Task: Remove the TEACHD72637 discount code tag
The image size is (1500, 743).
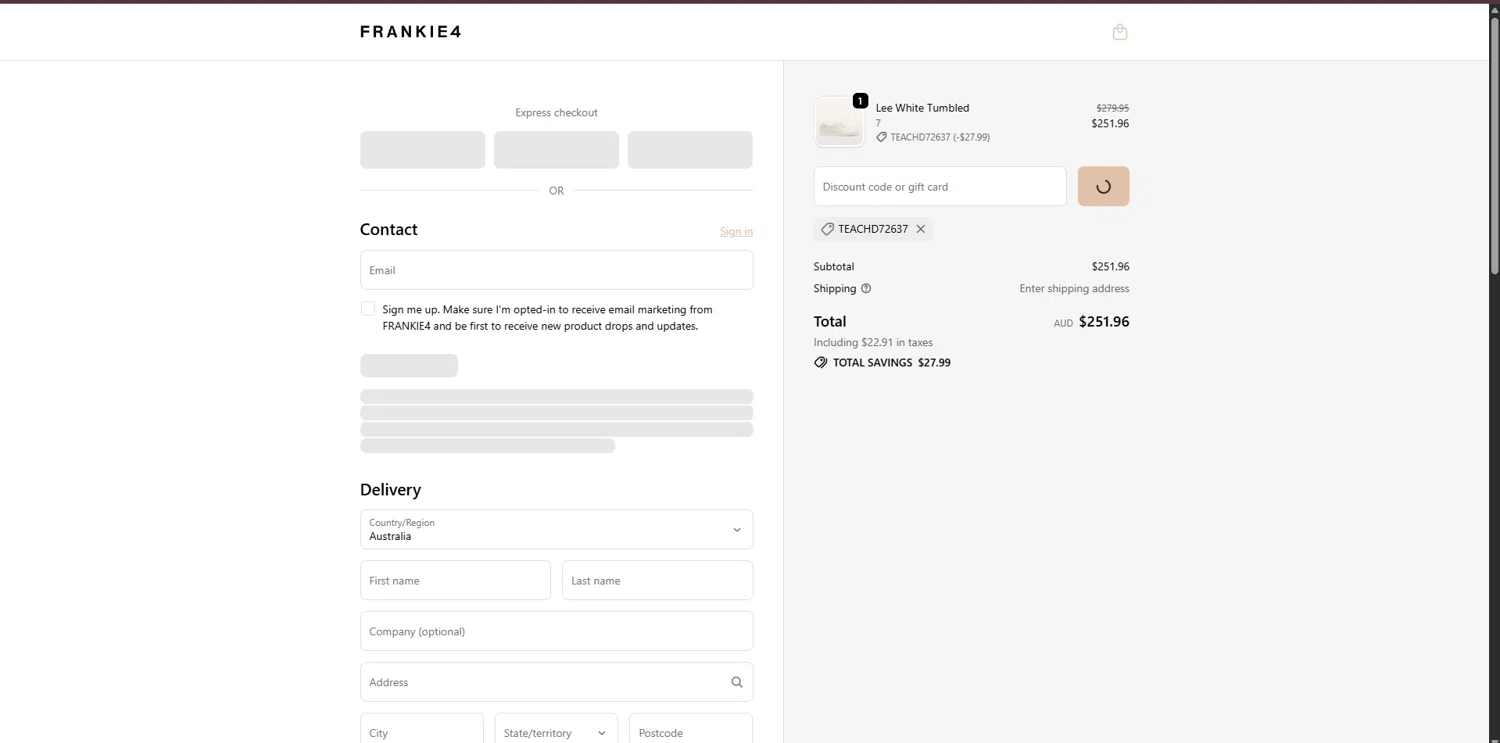Action: (x=921, y=229)
